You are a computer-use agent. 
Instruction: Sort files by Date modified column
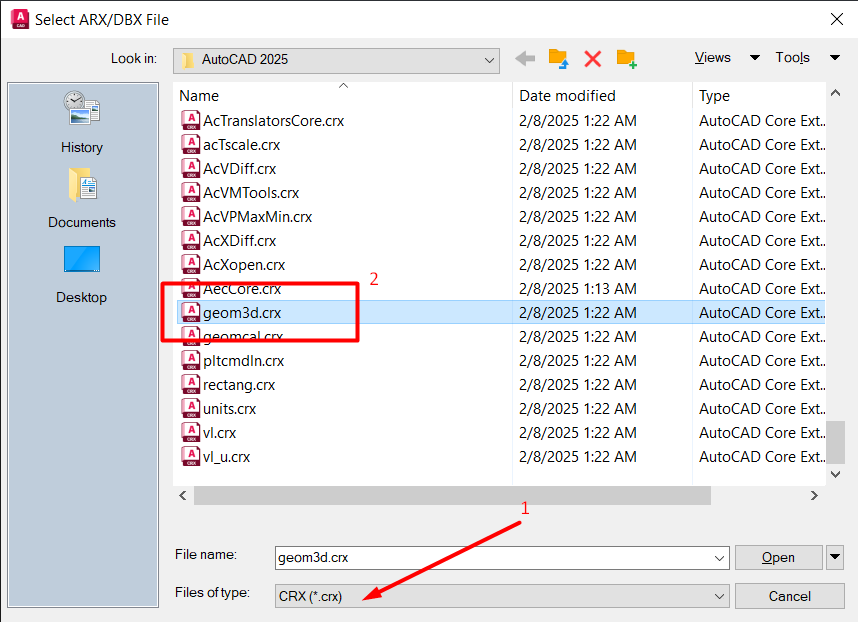pos(568,96)
